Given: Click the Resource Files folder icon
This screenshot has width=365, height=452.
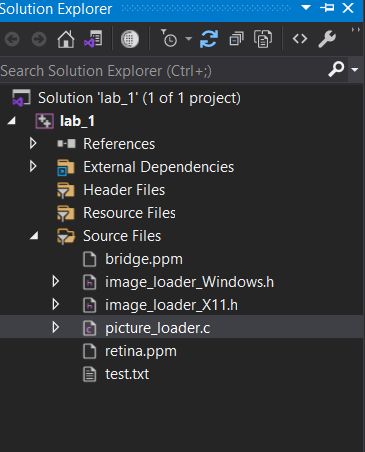Looking at the screenshot, I should tap(66, 213).
